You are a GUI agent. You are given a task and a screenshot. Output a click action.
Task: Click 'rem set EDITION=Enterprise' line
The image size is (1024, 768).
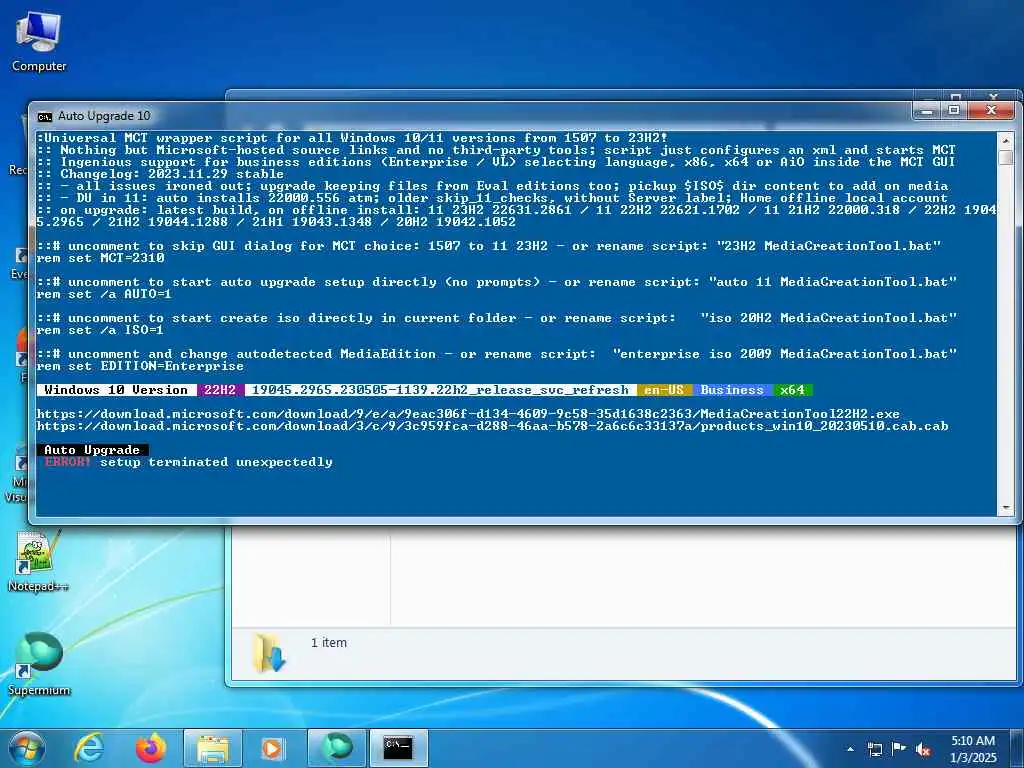tap(140, 366)
